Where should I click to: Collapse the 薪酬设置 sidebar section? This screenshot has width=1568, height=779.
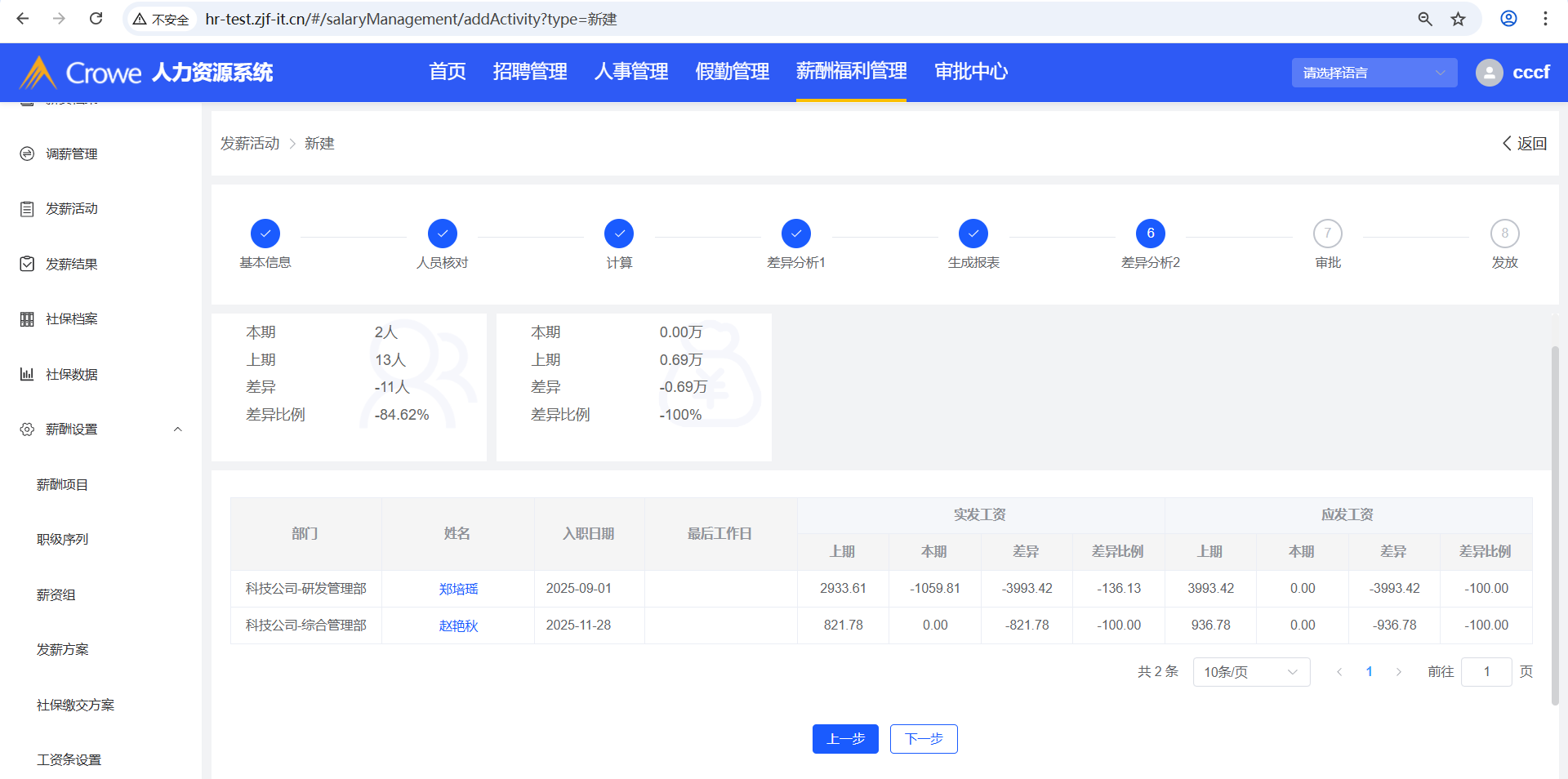point(177,430)
